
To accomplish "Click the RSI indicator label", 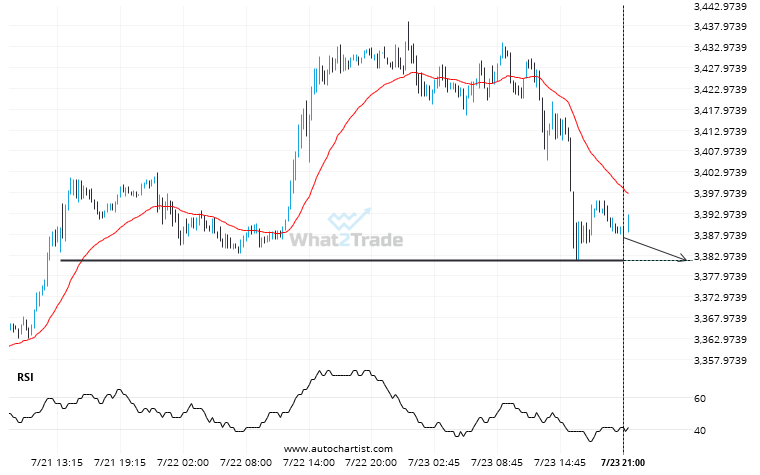I will 25,377.
